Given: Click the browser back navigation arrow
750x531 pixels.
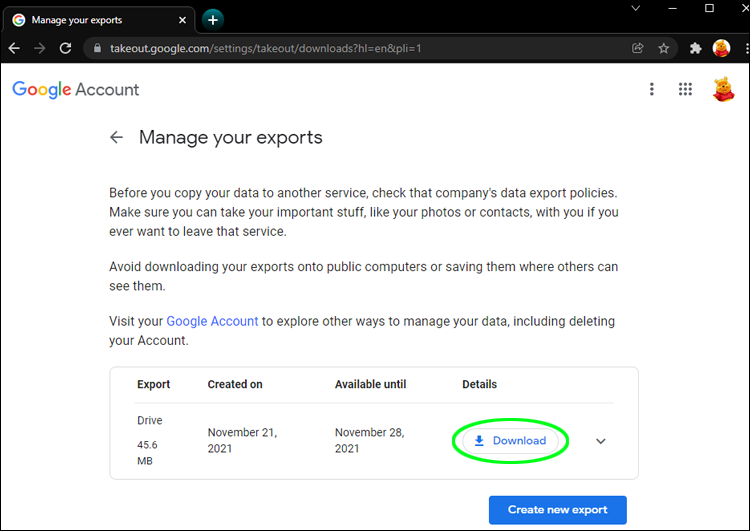Looking at the screenshot, I should pos(14,48).
